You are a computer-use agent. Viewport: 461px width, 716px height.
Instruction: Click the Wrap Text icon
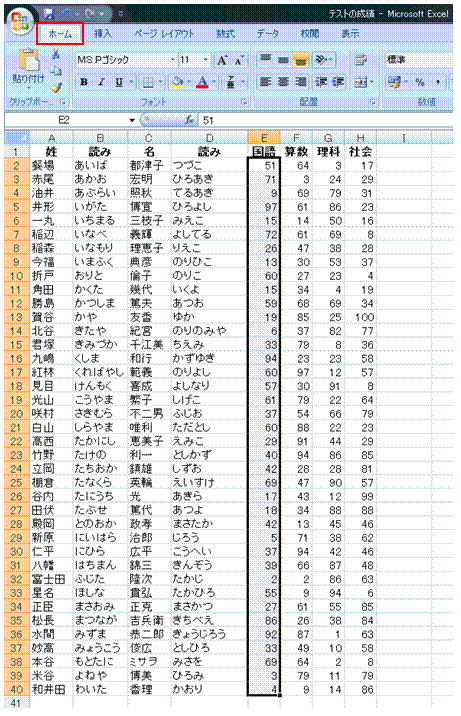click(361, 60)
